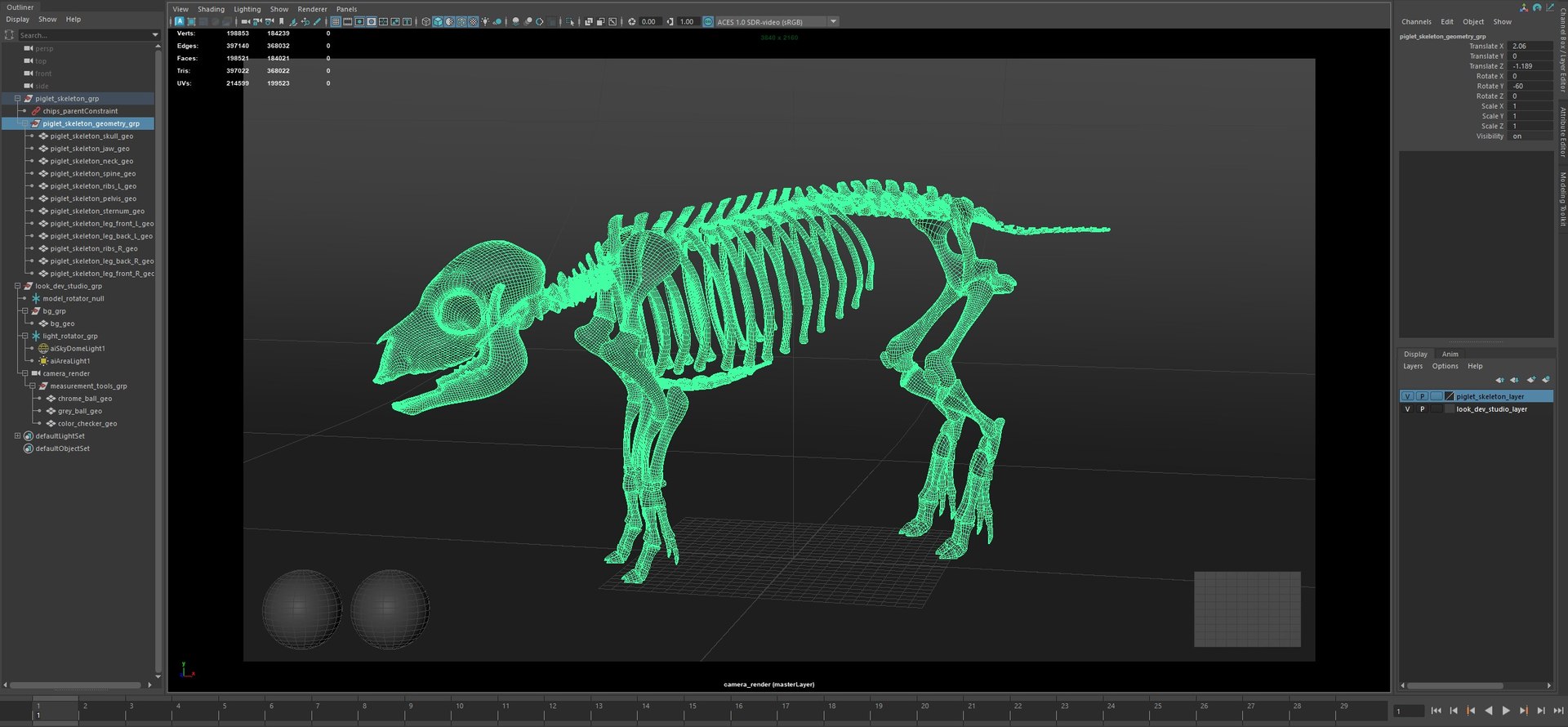Toggle the grid display icon in viewport toolbar
Image resolution: width=1568 pixels, height=727 pixels.
336,22
